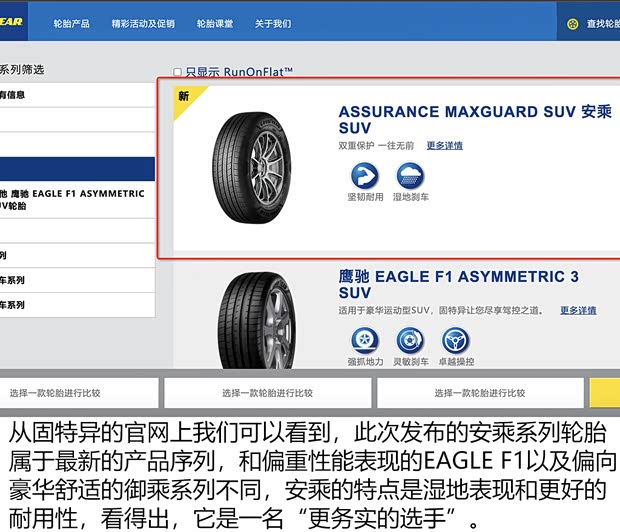Open 更多详情 for Assurance MaxGuard SUV
Image resolution: width=620 pixels, height=532 pixels.
point(444,146)
